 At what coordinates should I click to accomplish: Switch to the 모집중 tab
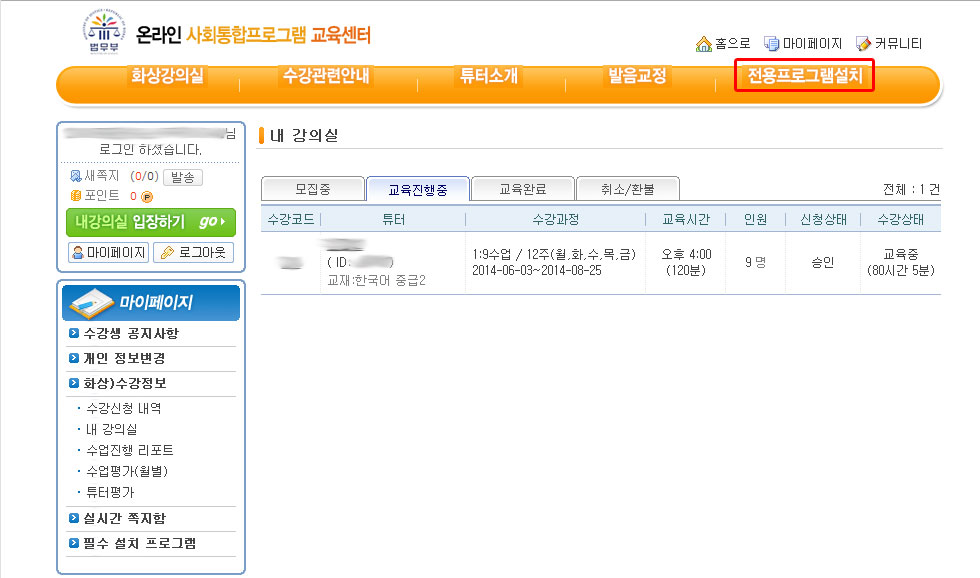point(311,188)
